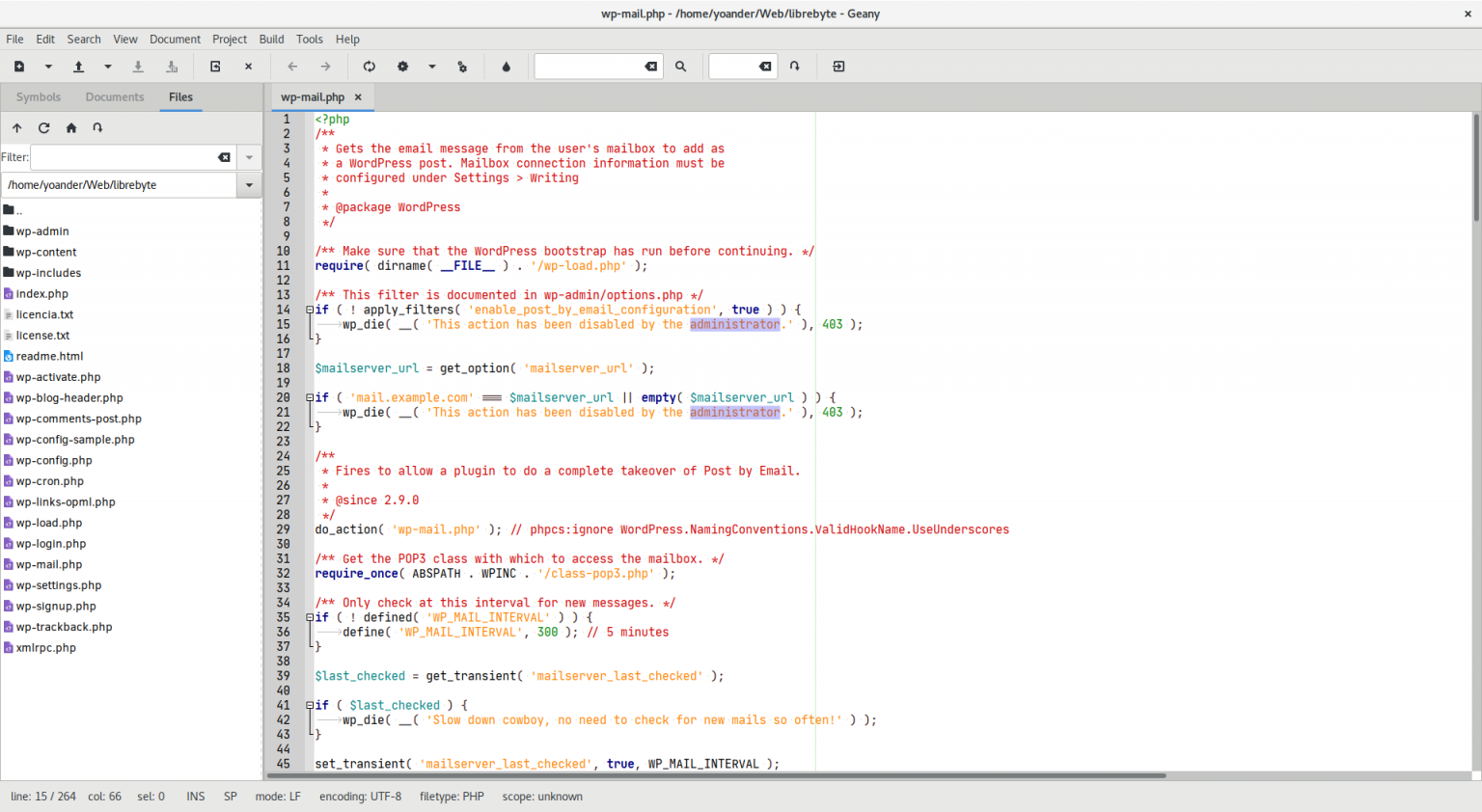Image resolution: width=1482 pixels, height=812 pixels.
Task: Compile the current file
Action: pyautogui.click(x=370, y=66)
